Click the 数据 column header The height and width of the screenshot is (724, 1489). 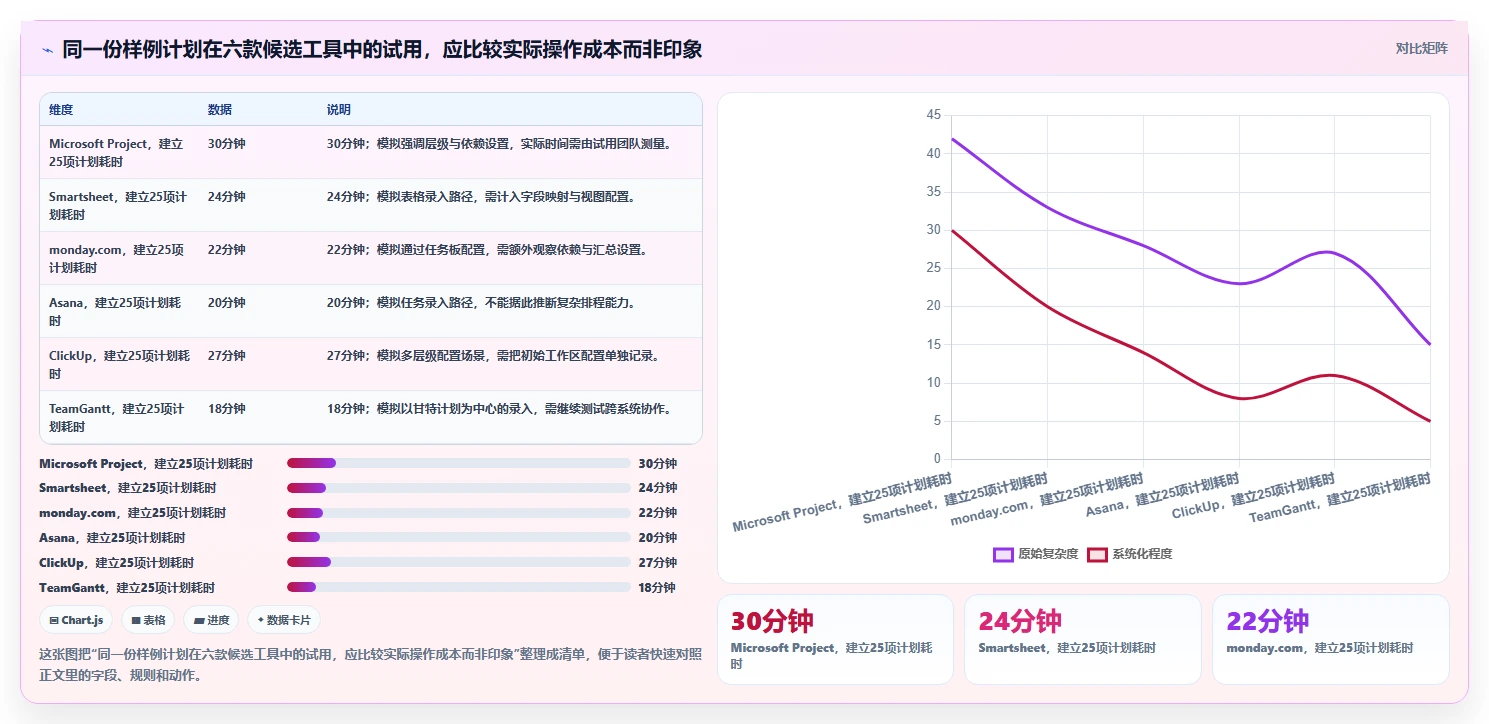point(220,109)
